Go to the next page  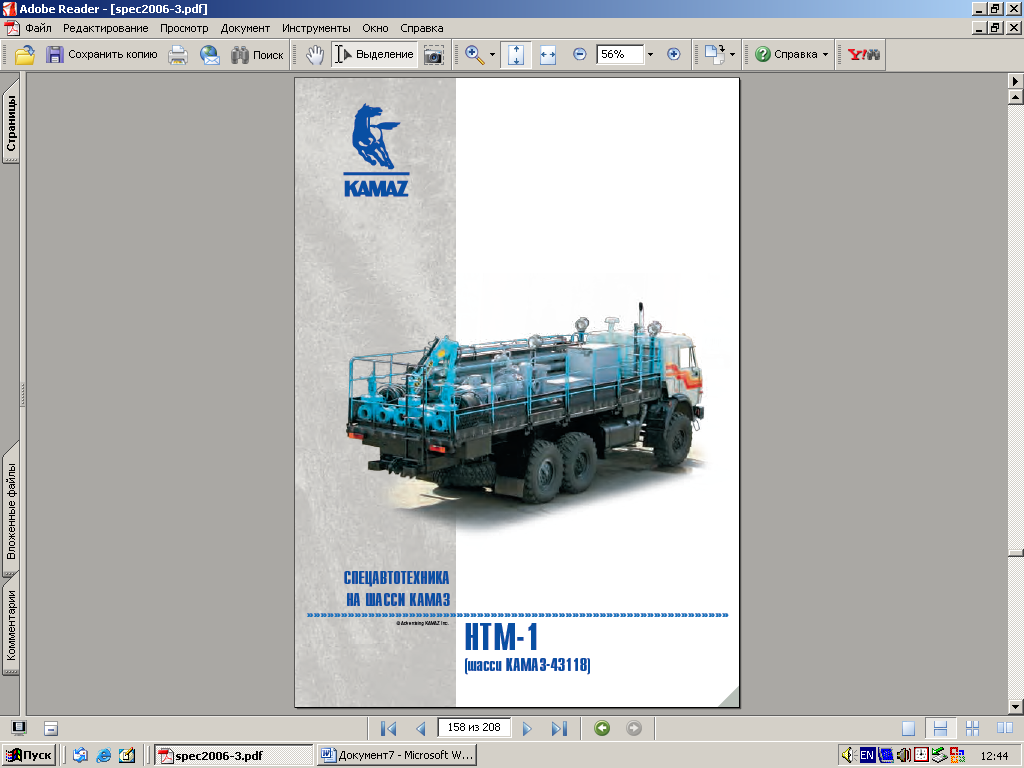click(527, 728)
